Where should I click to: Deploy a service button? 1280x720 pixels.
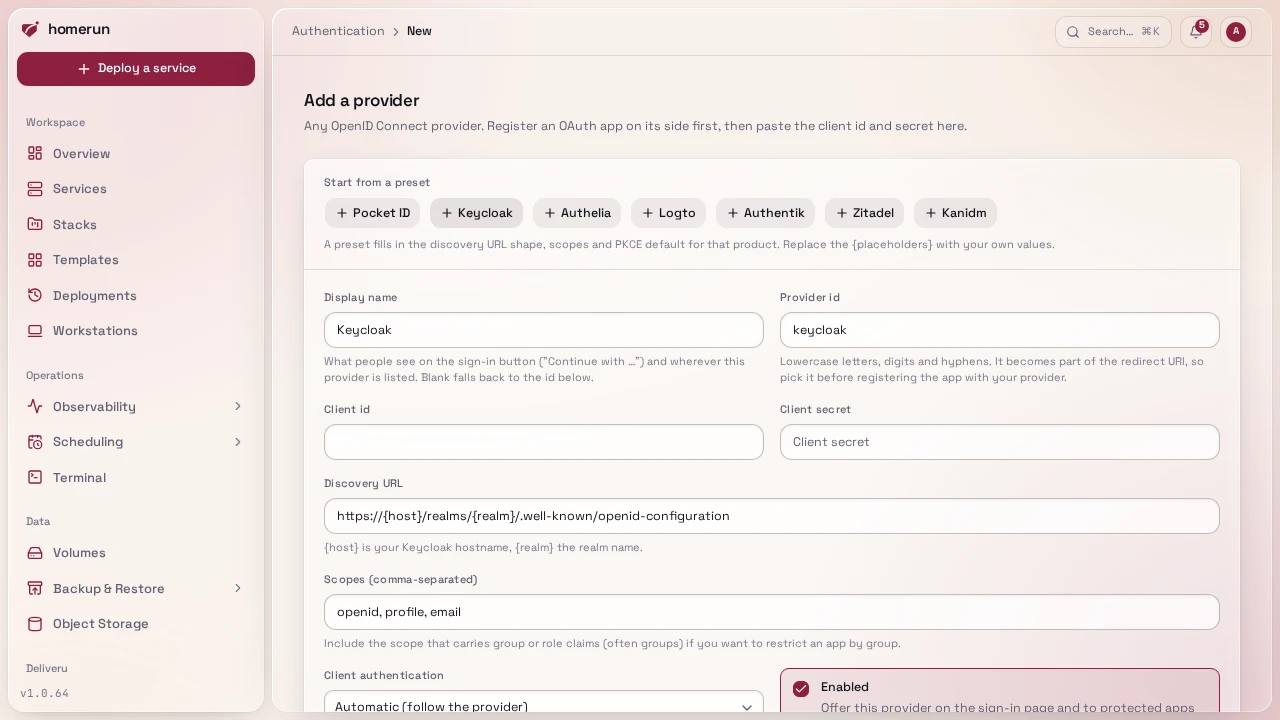pos(136,69)
